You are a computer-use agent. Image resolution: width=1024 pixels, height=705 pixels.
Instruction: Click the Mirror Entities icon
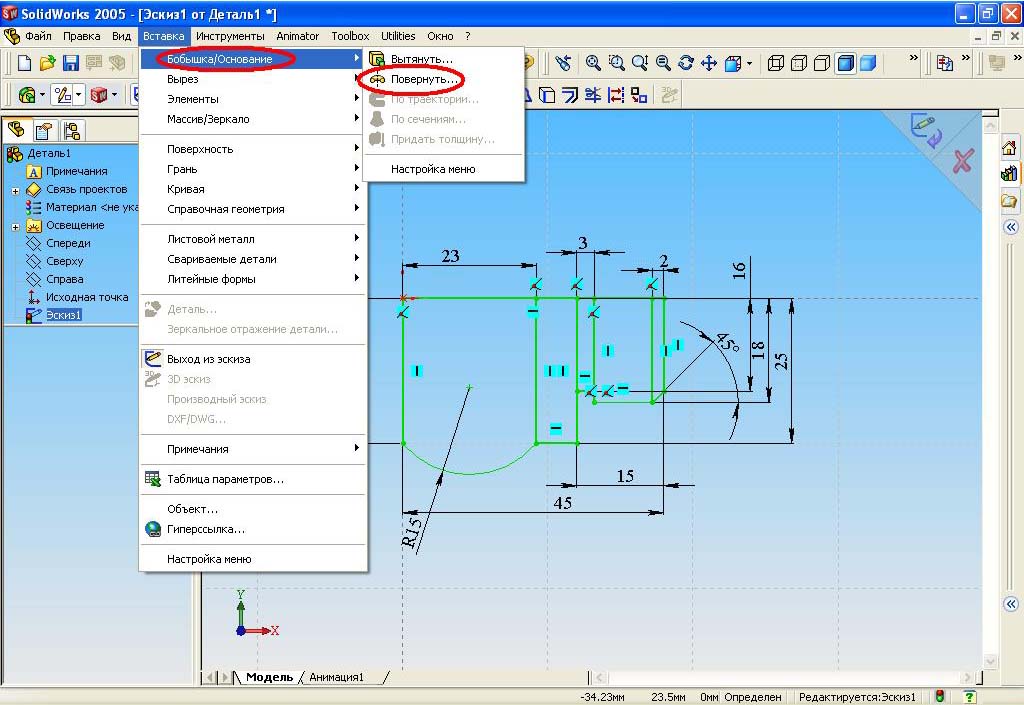[616, 95]
